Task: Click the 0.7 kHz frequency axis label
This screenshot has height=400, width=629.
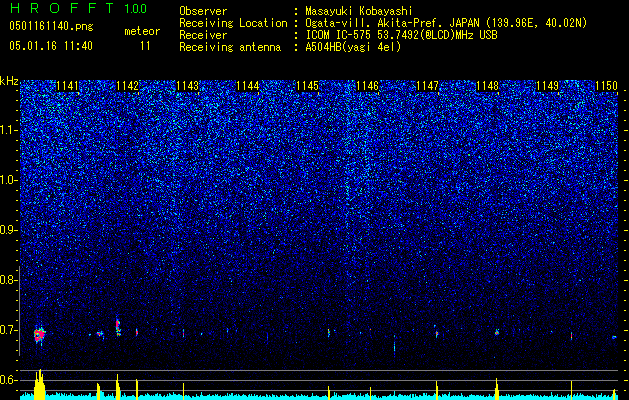Action: 8,330
